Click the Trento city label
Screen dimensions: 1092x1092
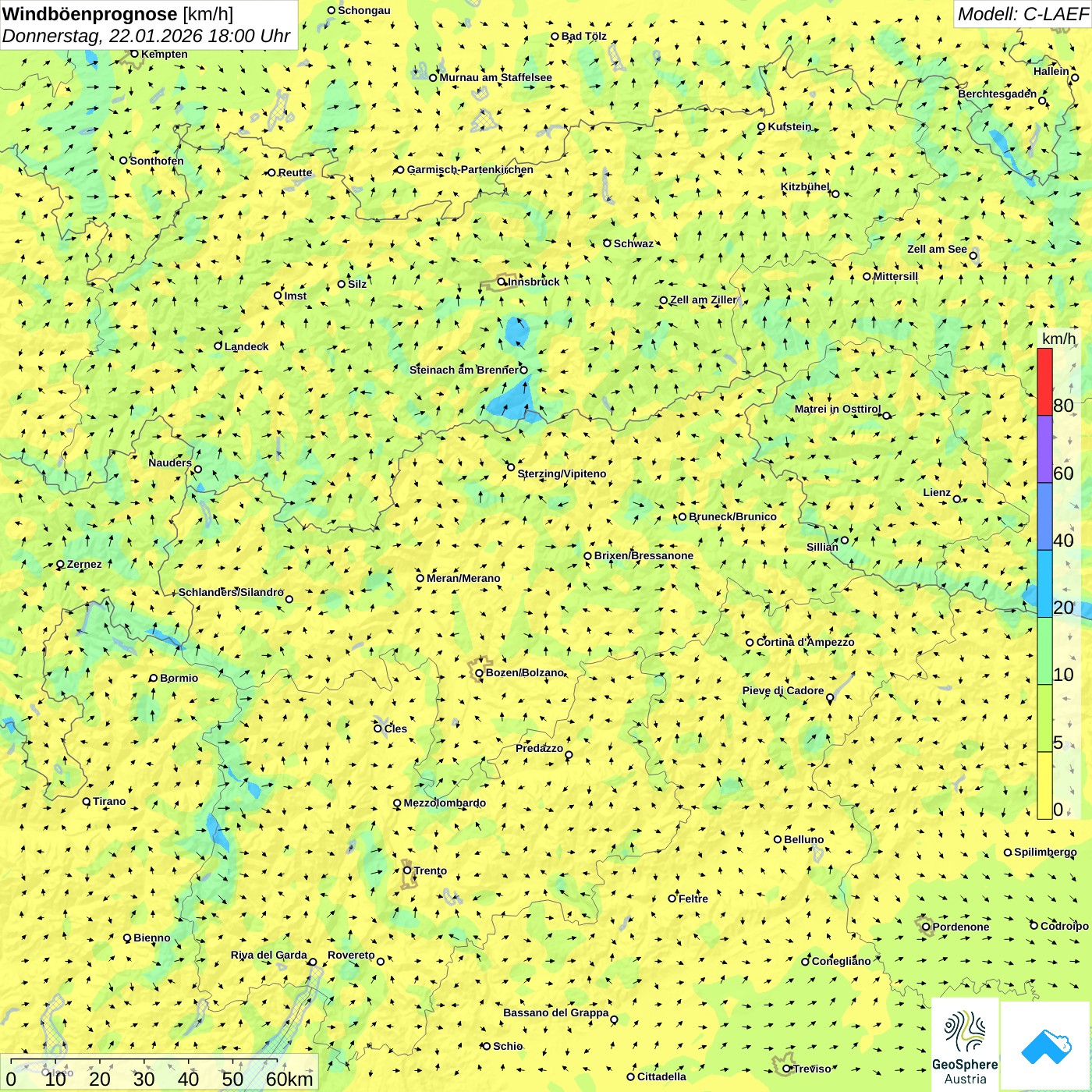(x=431, y=870)
